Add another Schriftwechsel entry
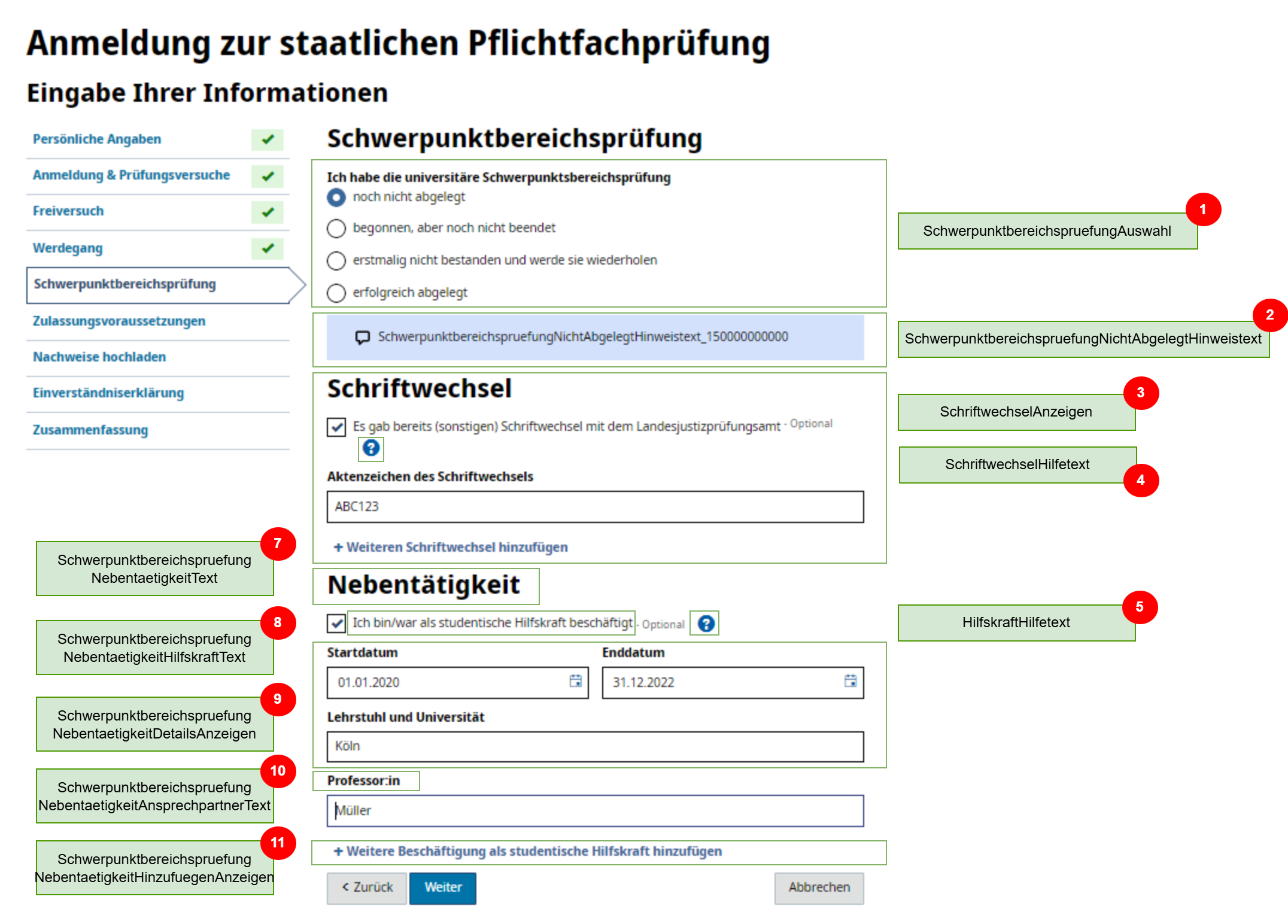The width and height of the screenshot is (1288, 924). point(451,548)
